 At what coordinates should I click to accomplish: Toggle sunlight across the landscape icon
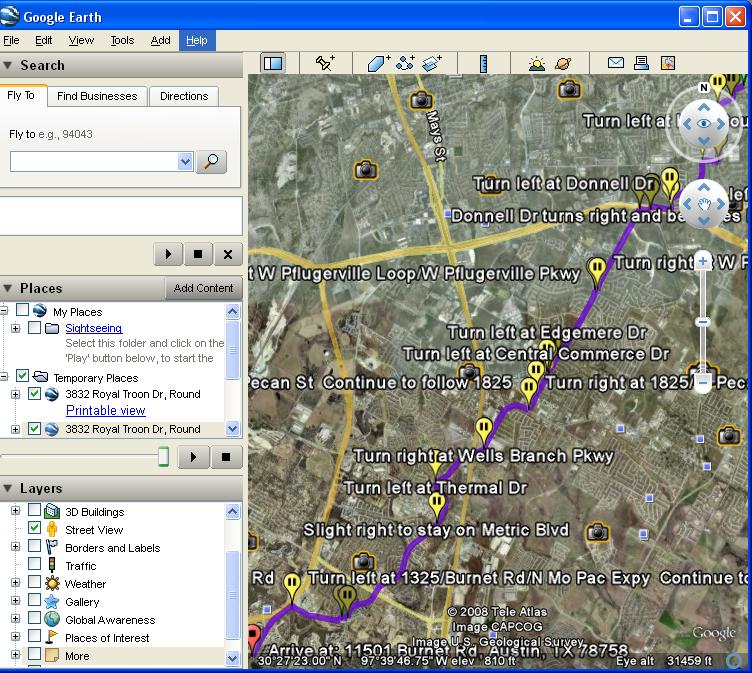[x=537, y=63]
